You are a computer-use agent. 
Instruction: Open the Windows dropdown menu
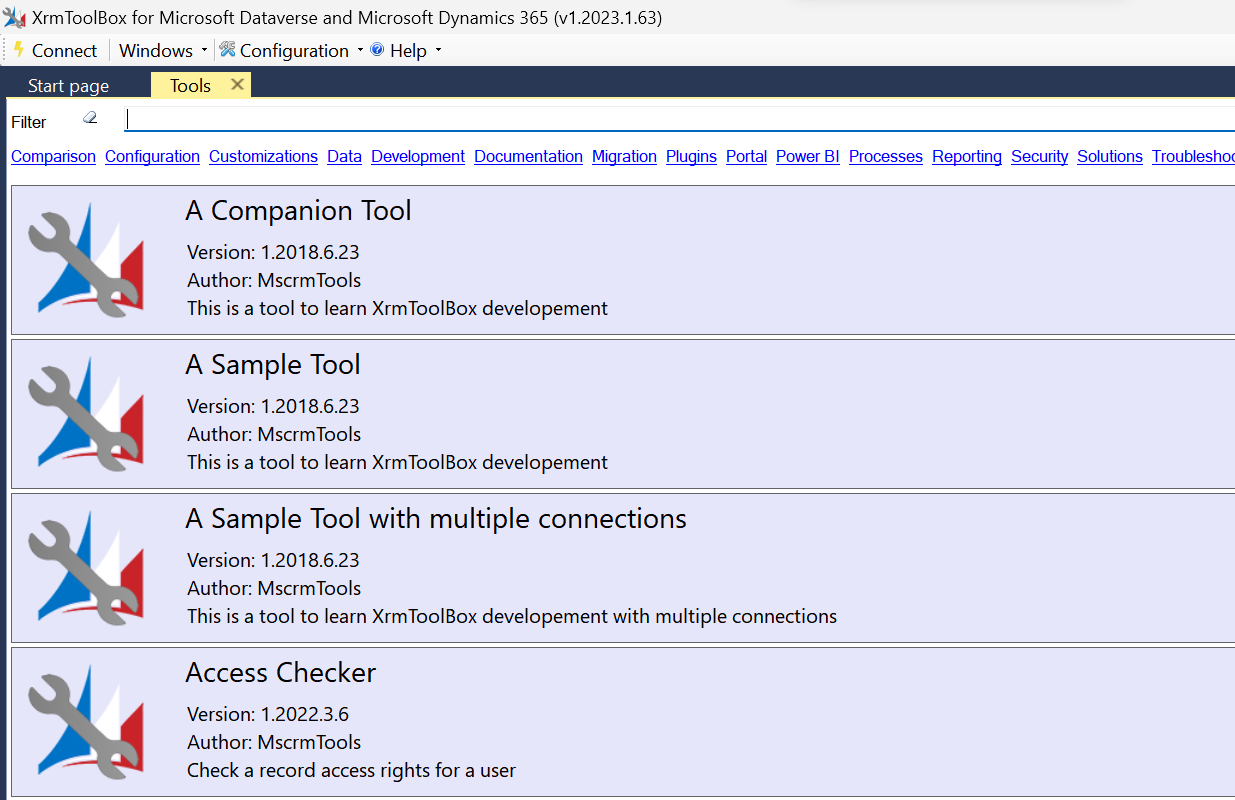155,50
